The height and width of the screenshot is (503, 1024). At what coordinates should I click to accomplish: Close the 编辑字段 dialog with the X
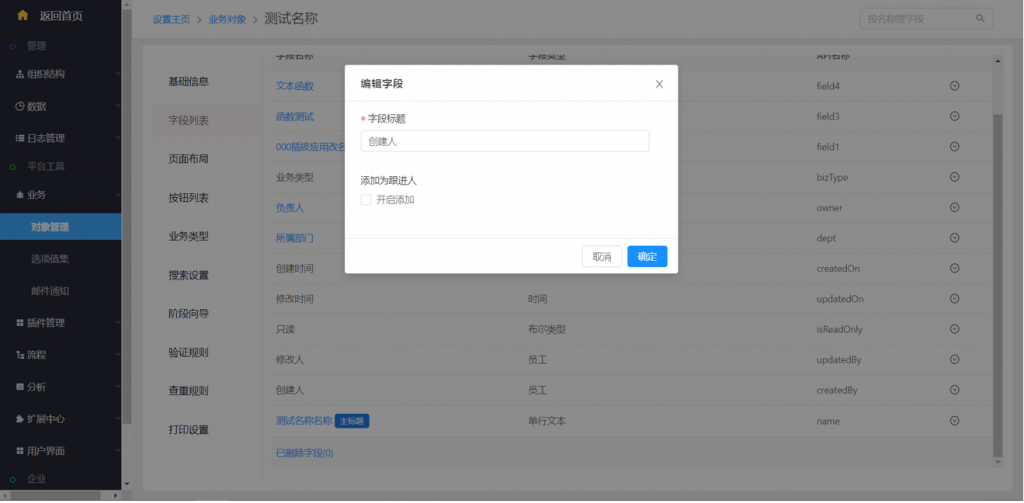click(x=659, y=84)
